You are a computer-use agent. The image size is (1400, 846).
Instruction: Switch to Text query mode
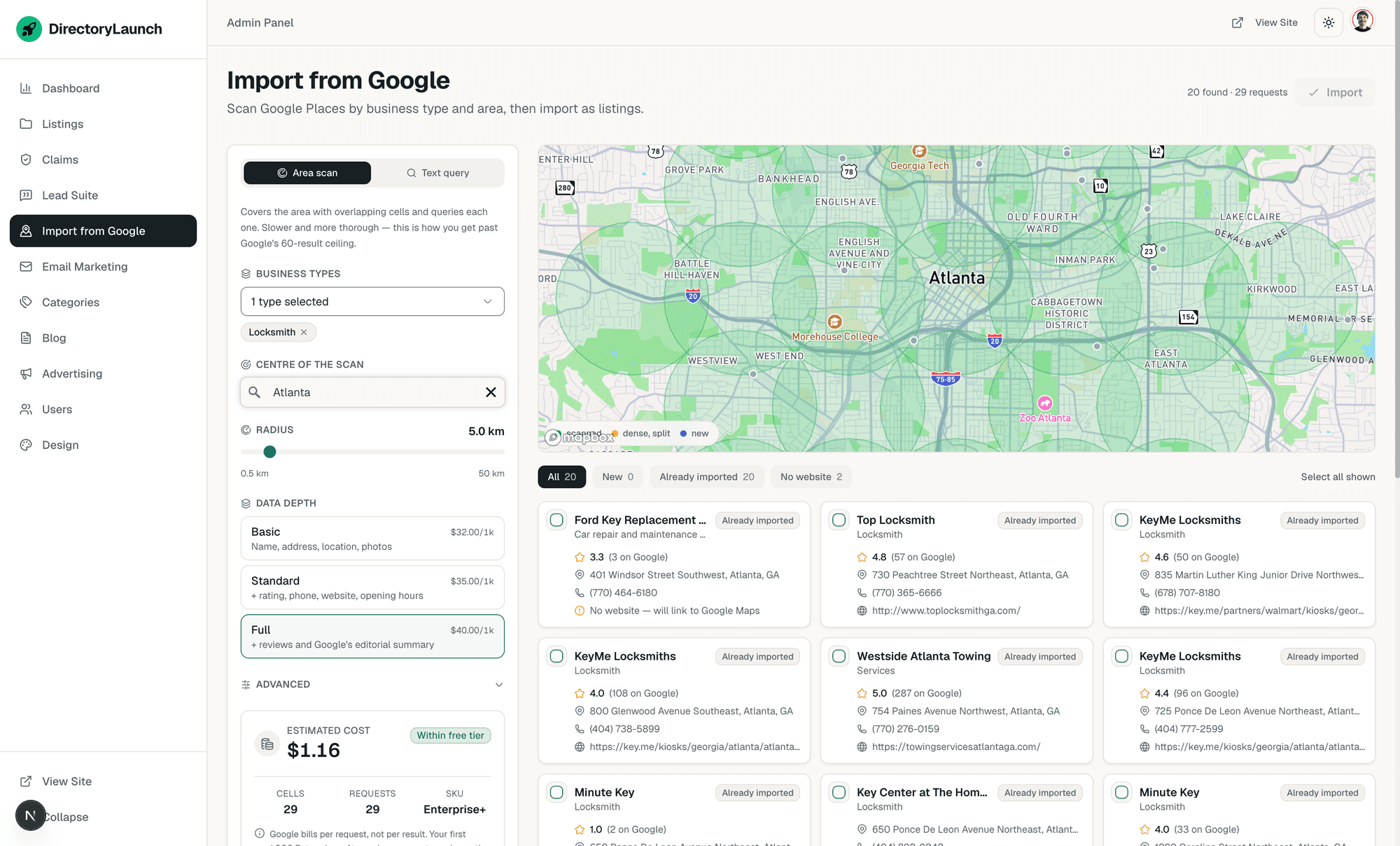point(437,173)
